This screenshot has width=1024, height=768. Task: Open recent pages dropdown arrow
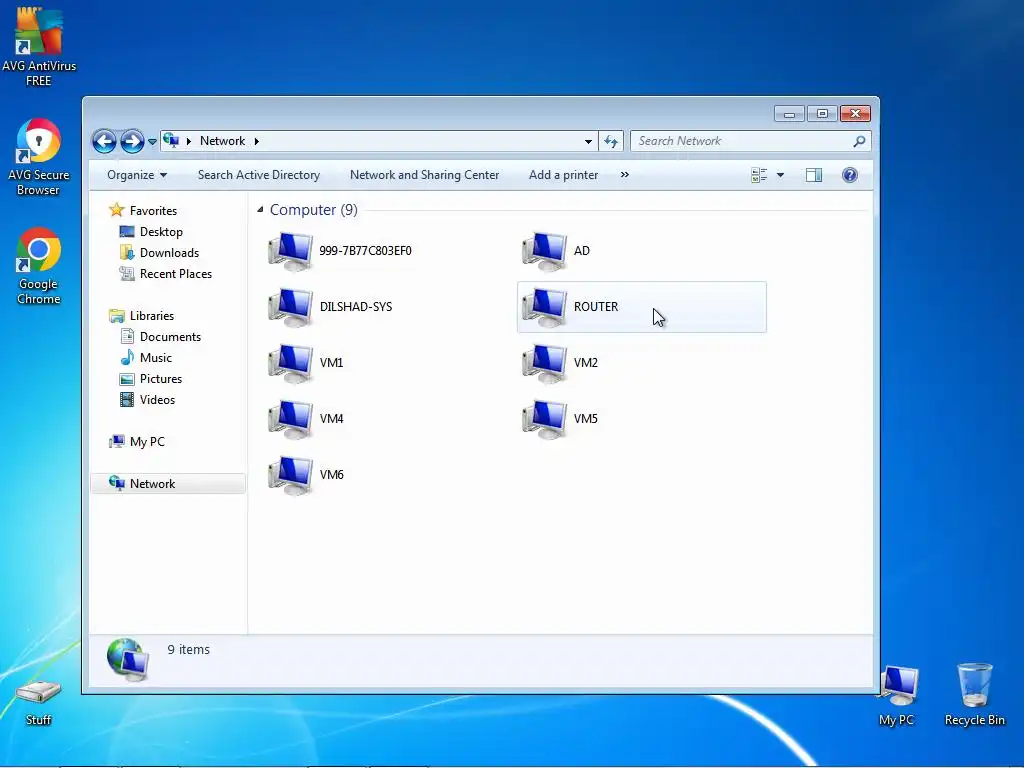point(152,141)
